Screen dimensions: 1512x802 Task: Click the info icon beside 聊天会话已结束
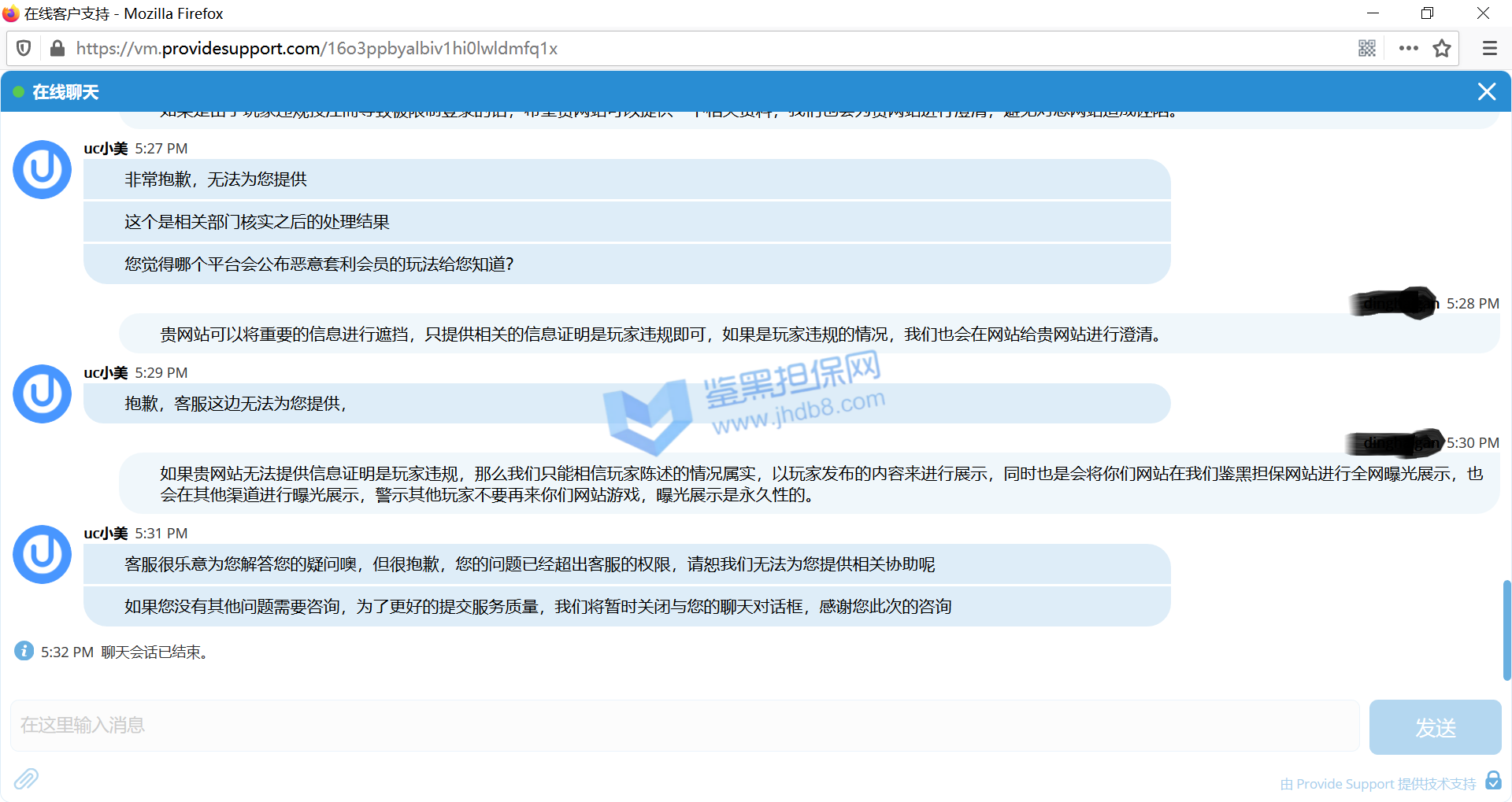[x=24, y=651]
